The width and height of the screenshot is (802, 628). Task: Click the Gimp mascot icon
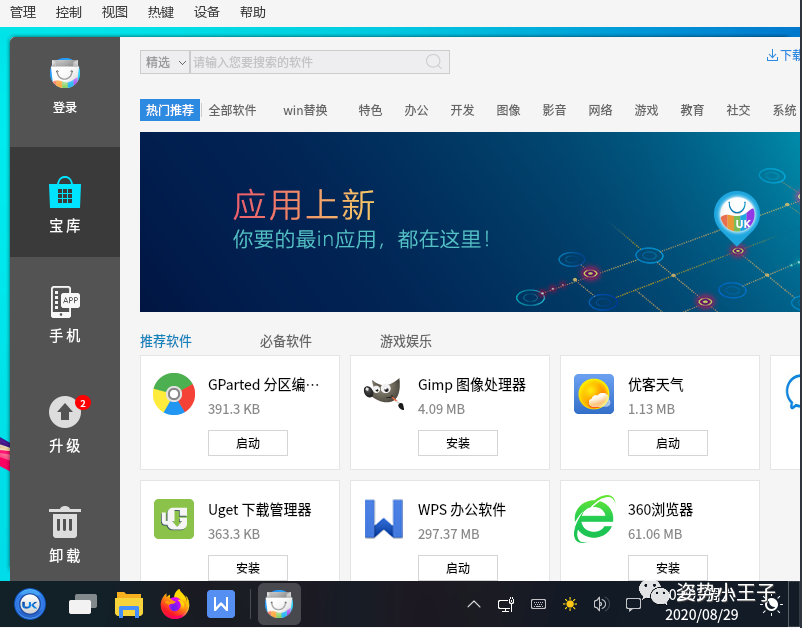pos(384,394)
